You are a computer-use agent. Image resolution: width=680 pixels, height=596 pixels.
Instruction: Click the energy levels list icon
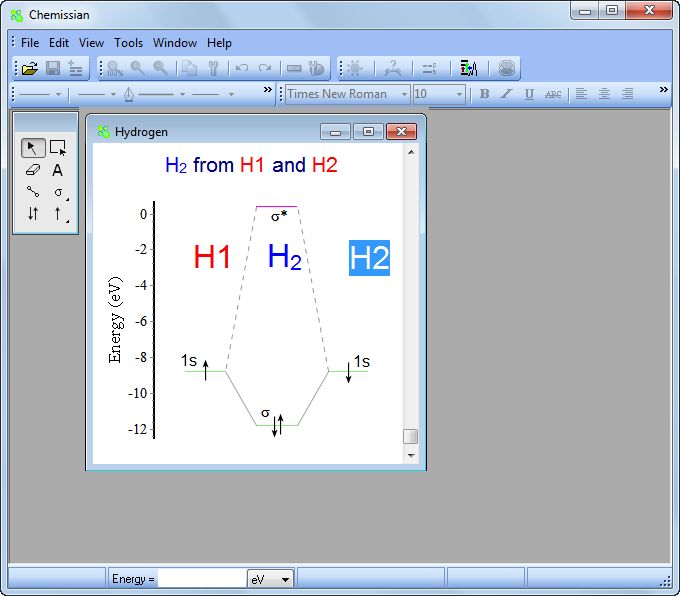coord(429,69)
